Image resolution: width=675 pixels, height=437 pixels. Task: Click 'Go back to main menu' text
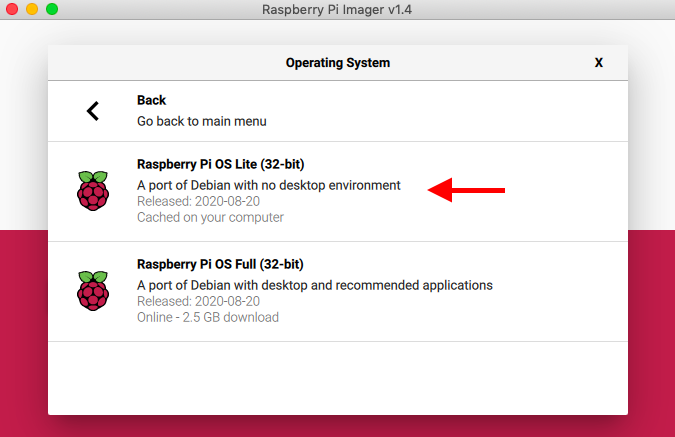201,121
